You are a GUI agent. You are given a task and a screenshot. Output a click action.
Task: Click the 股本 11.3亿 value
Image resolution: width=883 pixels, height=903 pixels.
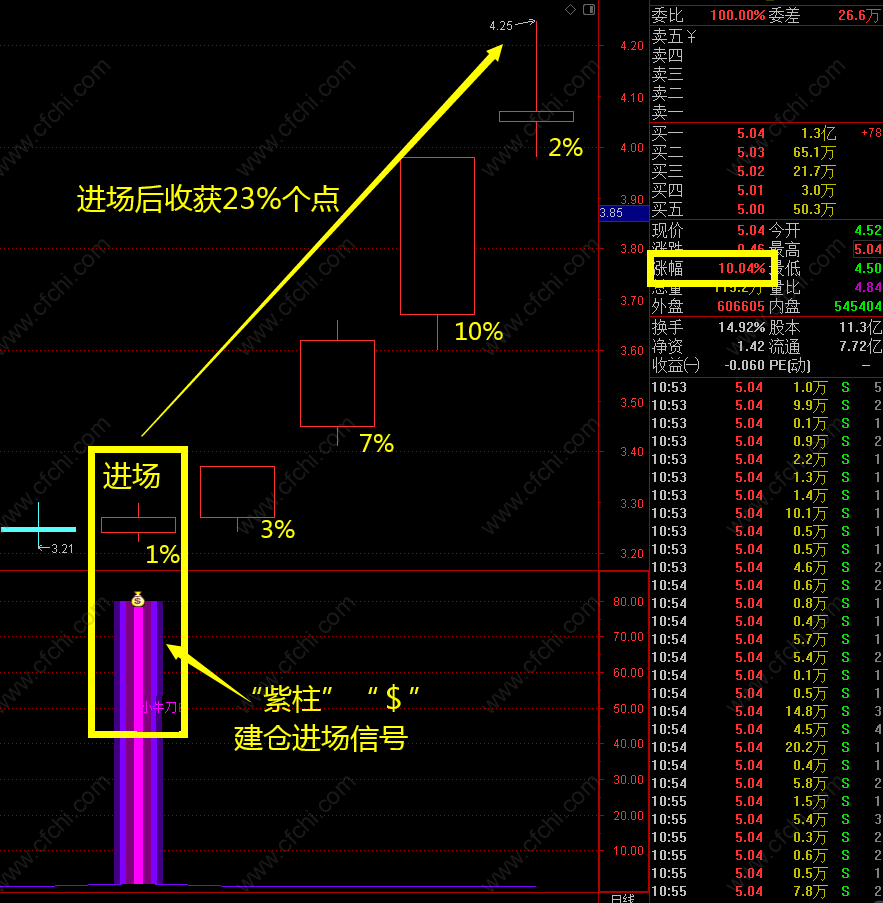[861, 328]
